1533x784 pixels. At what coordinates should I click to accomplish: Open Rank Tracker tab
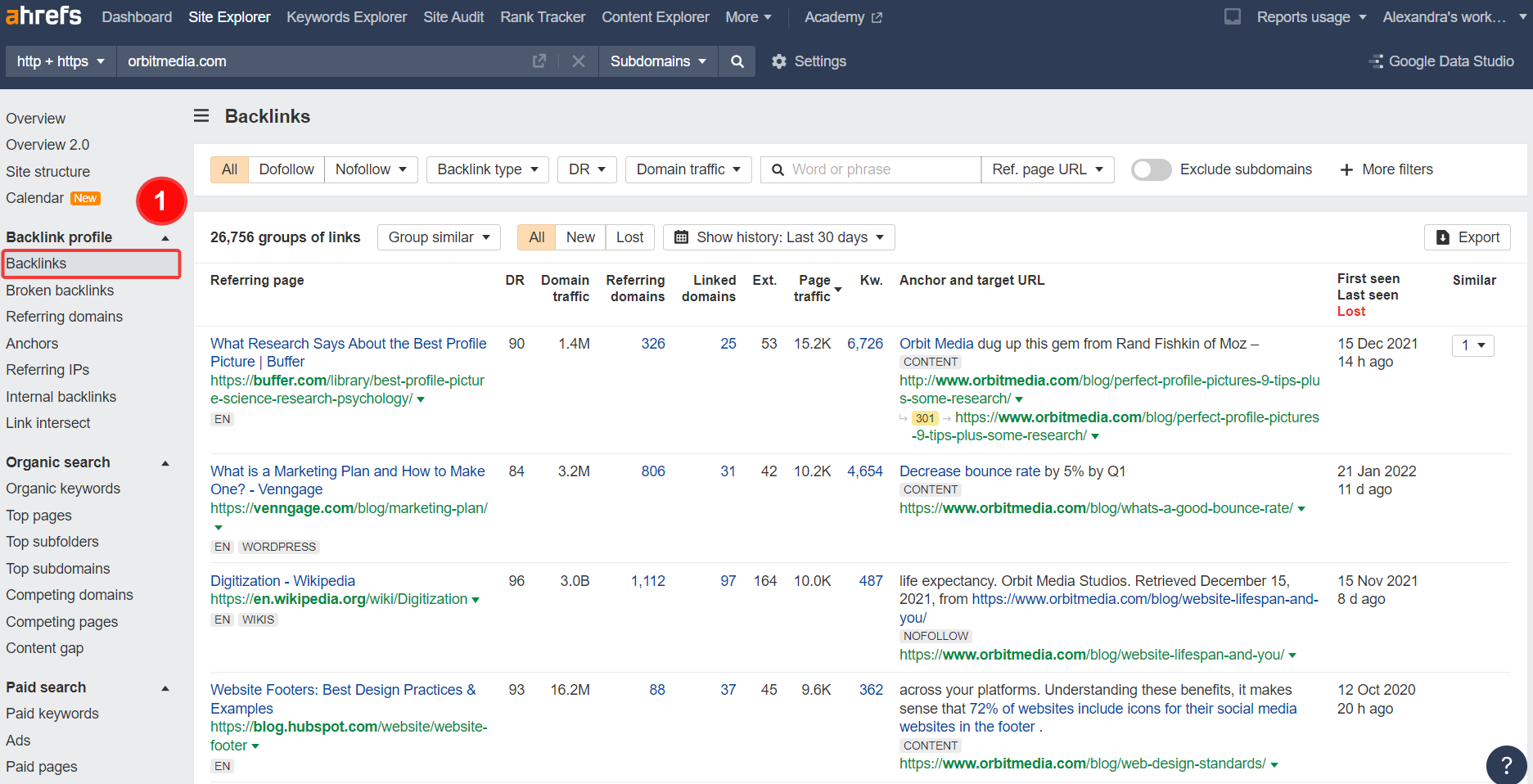[543, 17]
